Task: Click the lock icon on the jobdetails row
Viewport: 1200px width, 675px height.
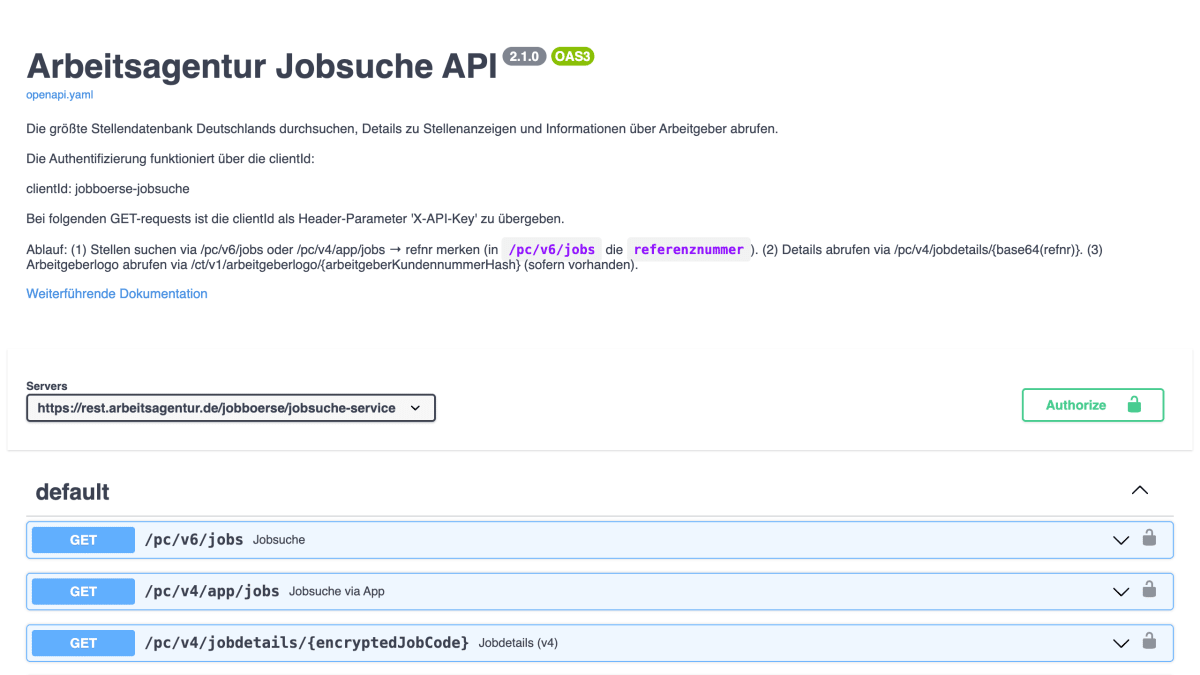Action: (1149, 641)
